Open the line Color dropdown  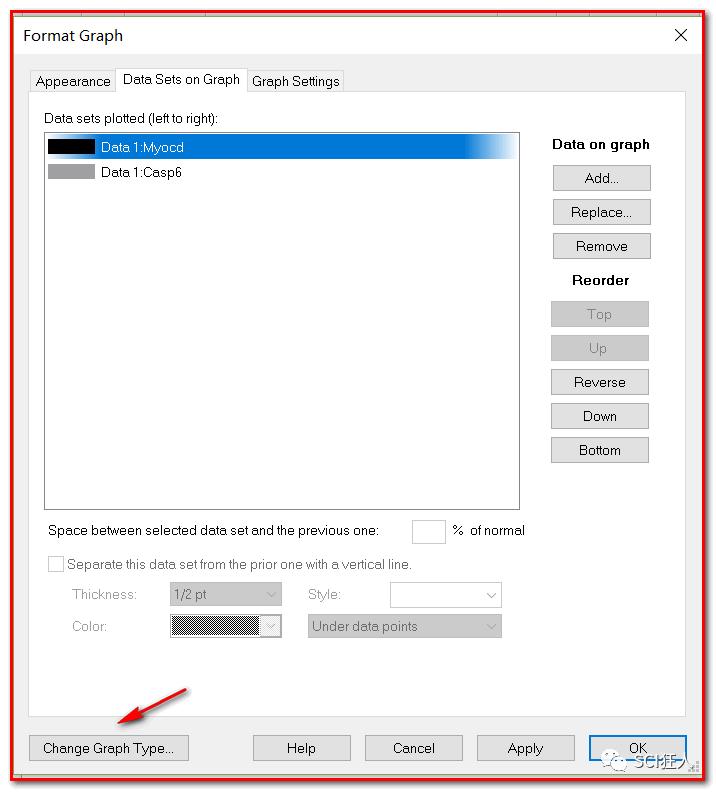(226, 626)
